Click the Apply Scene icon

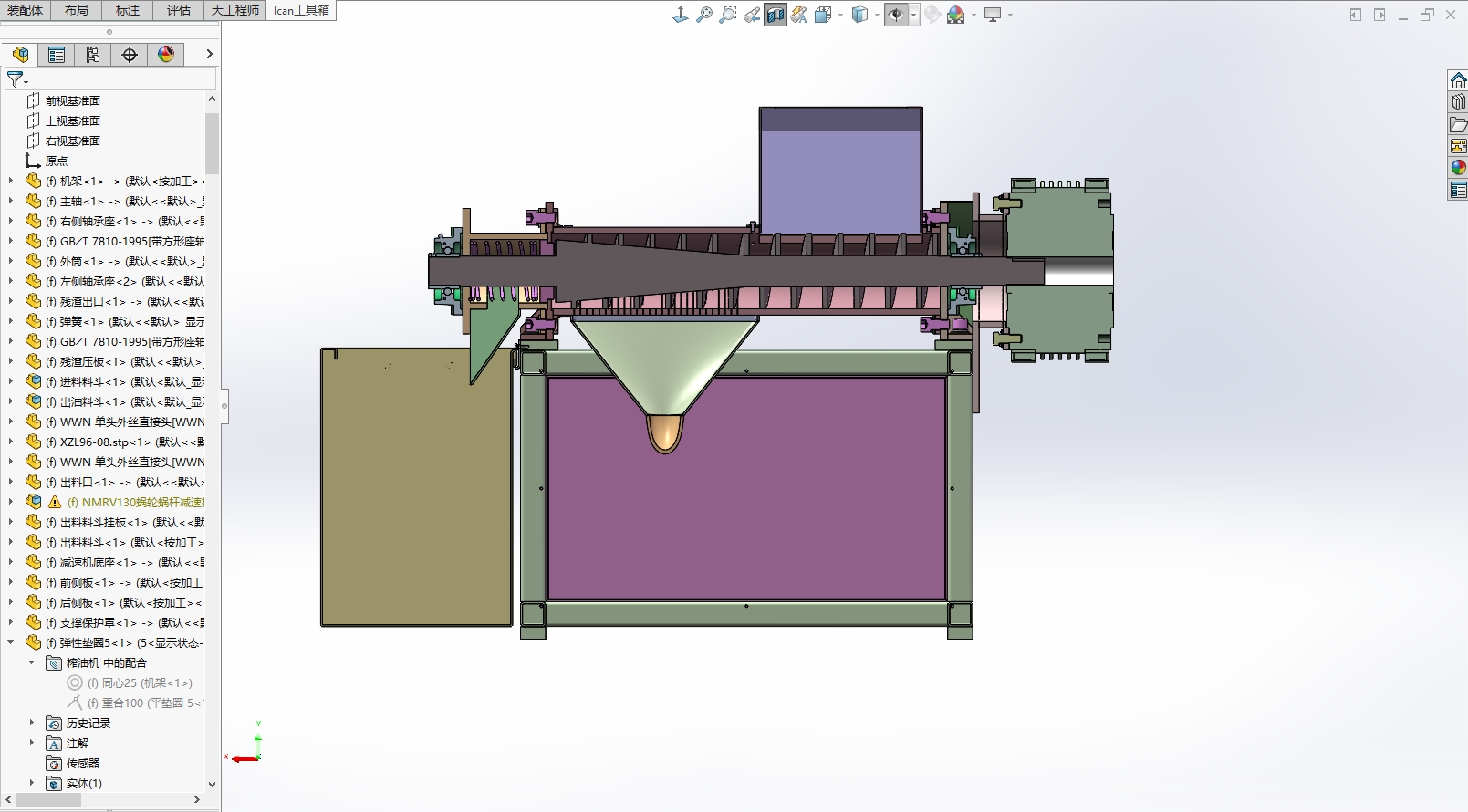[x=956, y=15]
